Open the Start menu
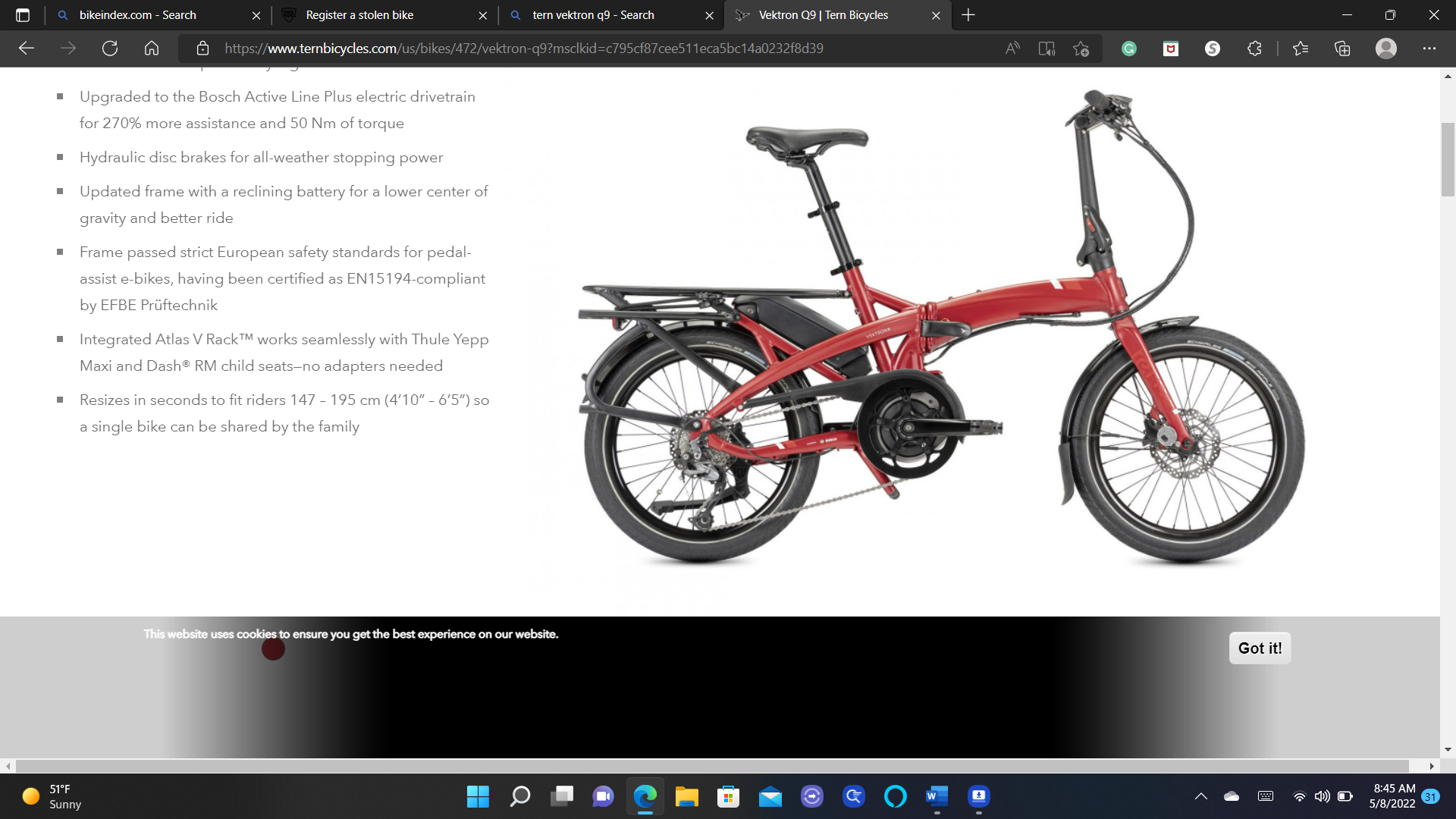Screen dimensions: 1456x819 [x=478, y=797]
